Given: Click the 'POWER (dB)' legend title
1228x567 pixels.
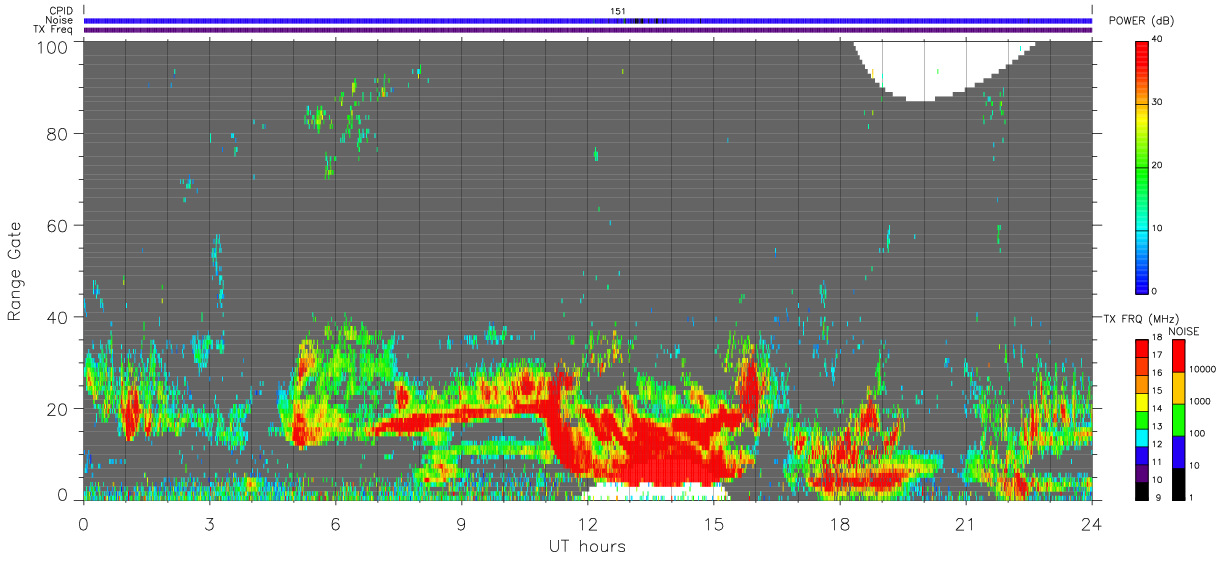Looking at the screenshot, I should point(1142,21).
